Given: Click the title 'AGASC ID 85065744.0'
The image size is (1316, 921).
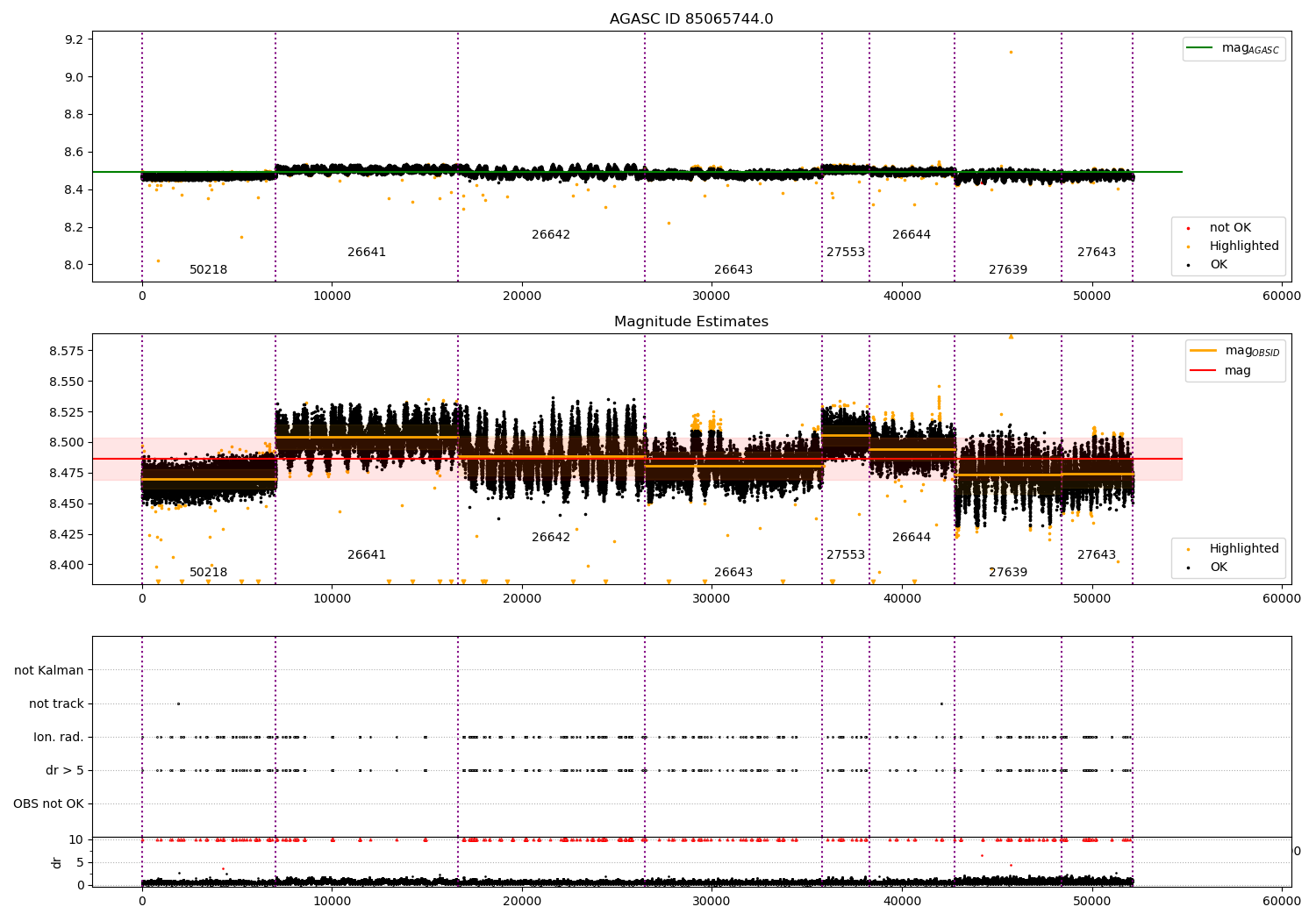Looking at the screenshot, I should 691,19.
